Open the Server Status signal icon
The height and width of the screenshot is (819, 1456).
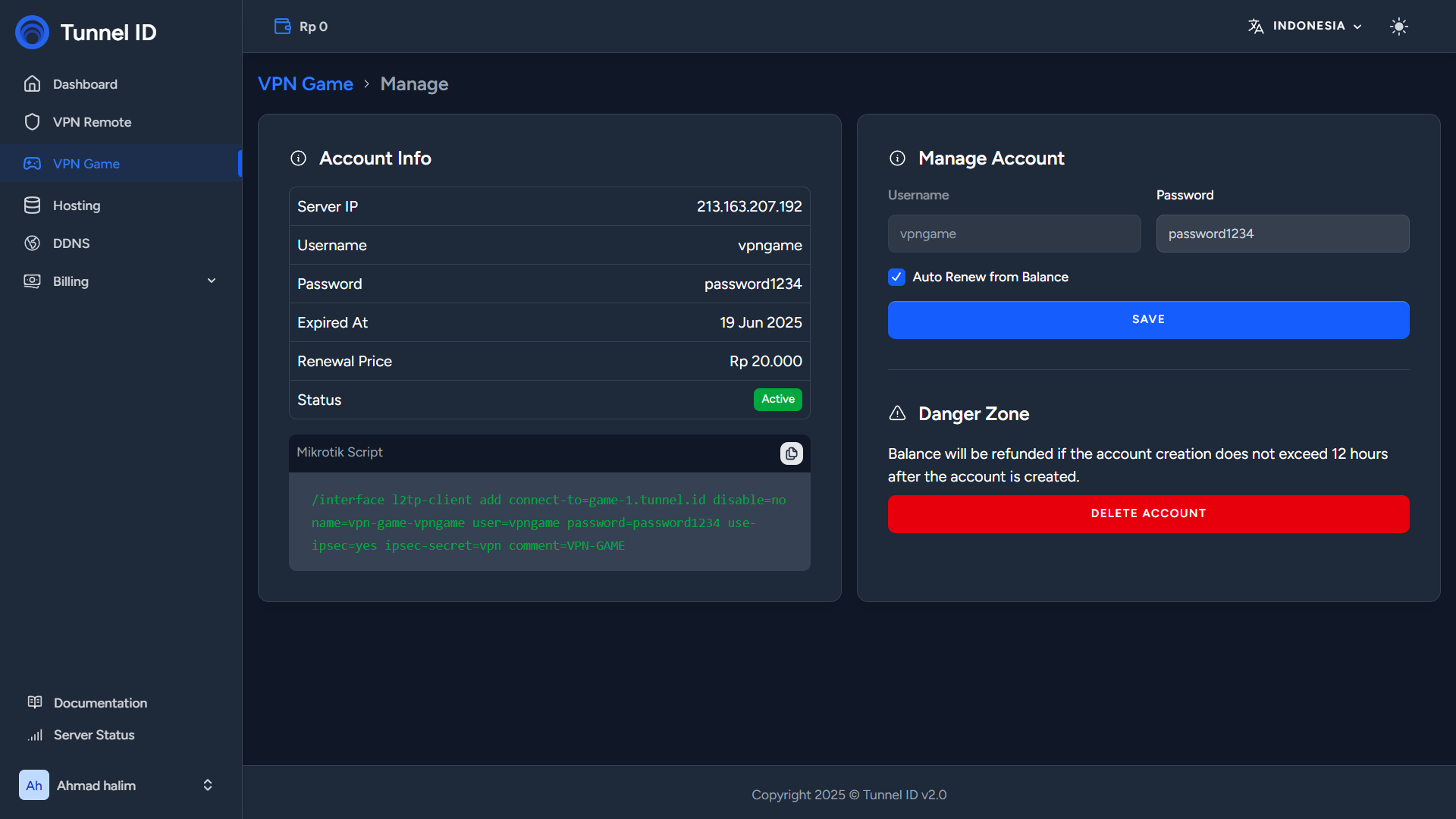35,735
